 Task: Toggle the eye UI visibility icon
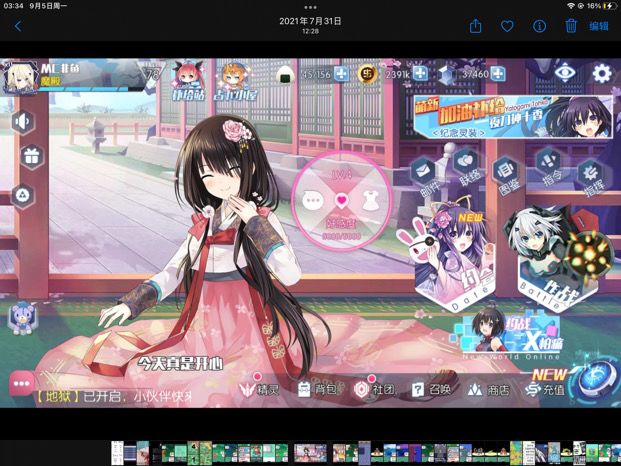click(x=565, y=73)
